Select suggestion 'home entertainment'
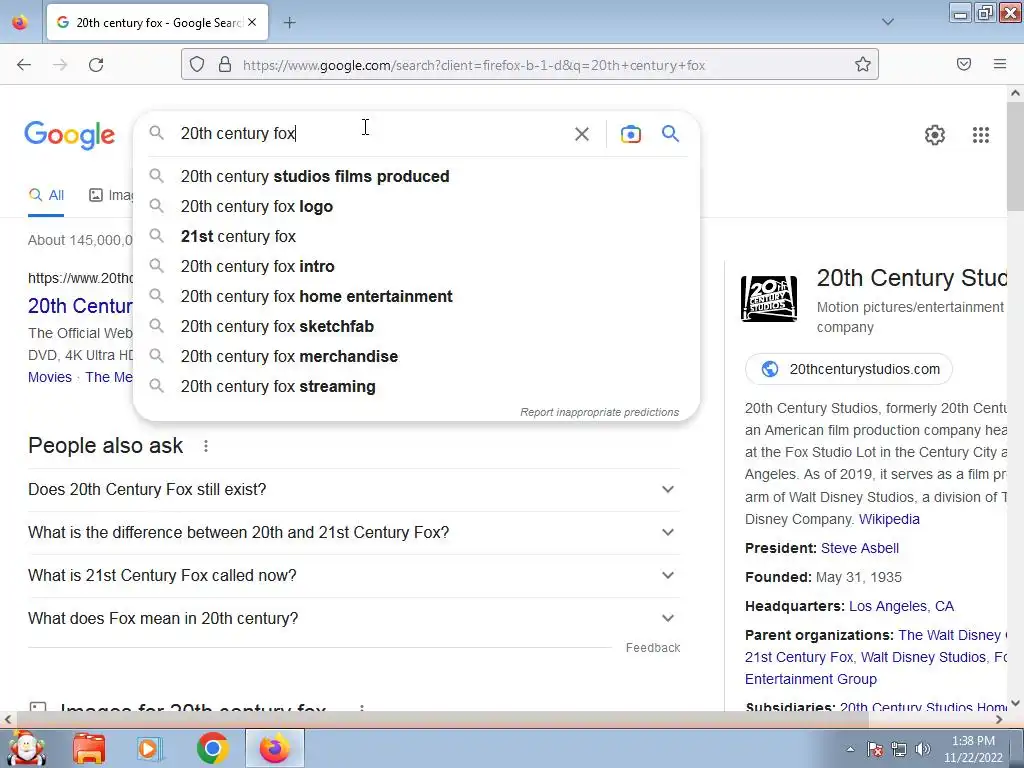The image size is (1024, 768). click(x=417, y=296)
